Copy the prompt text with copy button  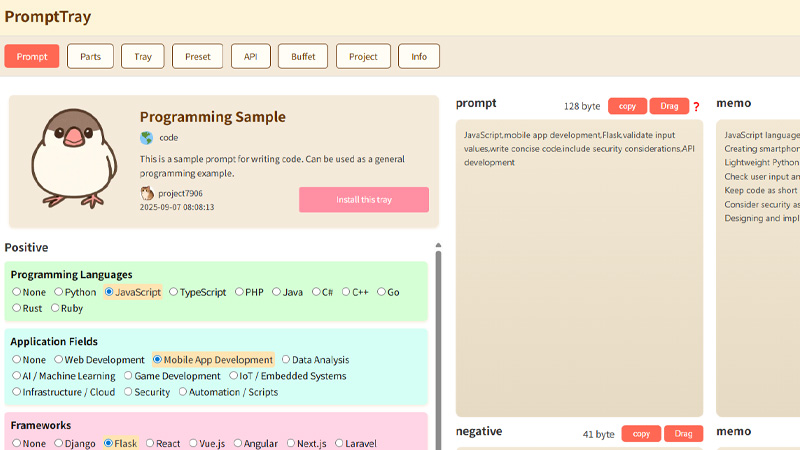pyautogui.click(x=627, y=106)
